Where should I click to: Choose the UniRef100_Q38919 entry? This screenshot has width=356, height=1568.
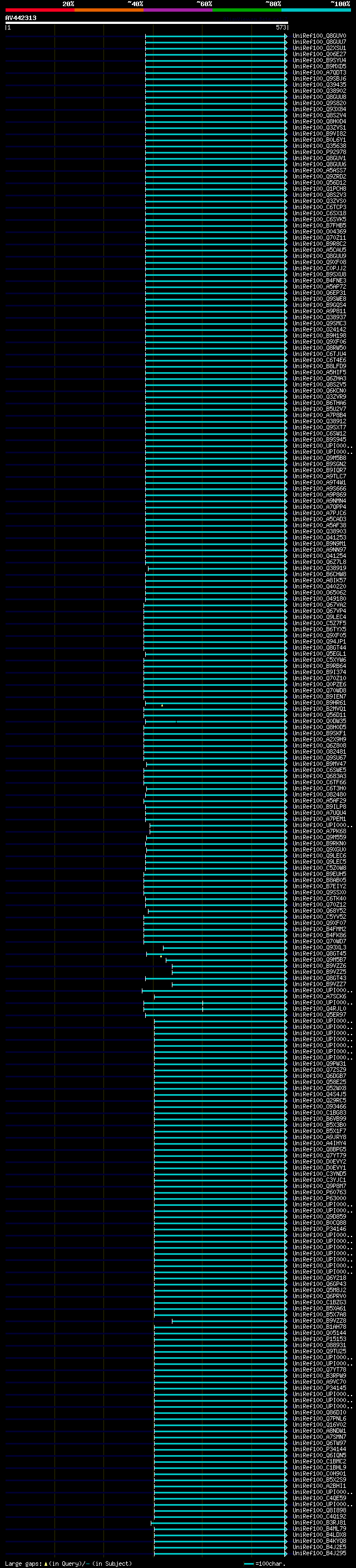coord(319,568)
